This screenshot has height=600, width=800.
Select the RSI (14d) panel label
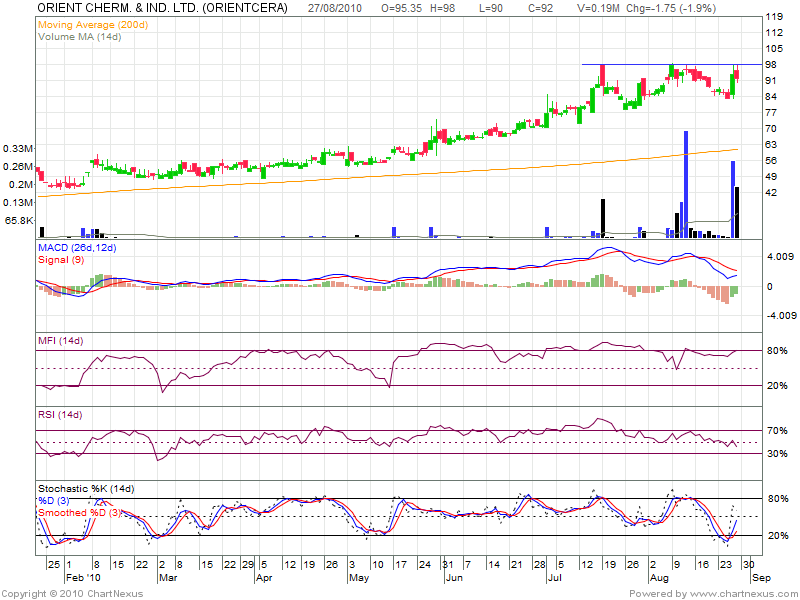(x=59, y=415)
